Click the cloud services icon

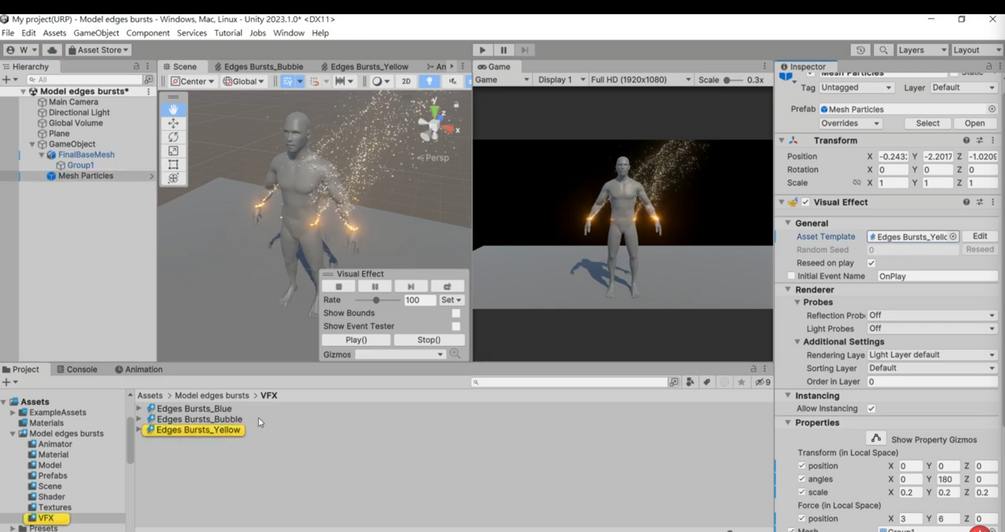pyautogui.click(x=53, y=50)
